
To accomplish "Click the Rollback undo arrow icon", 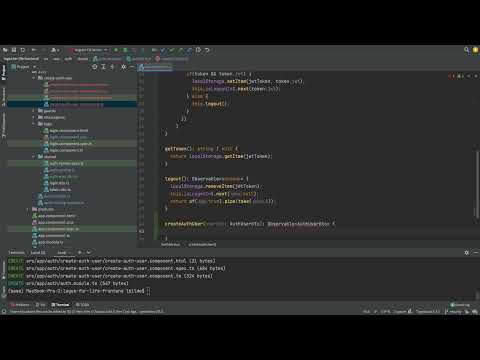I will click(207, 50).
